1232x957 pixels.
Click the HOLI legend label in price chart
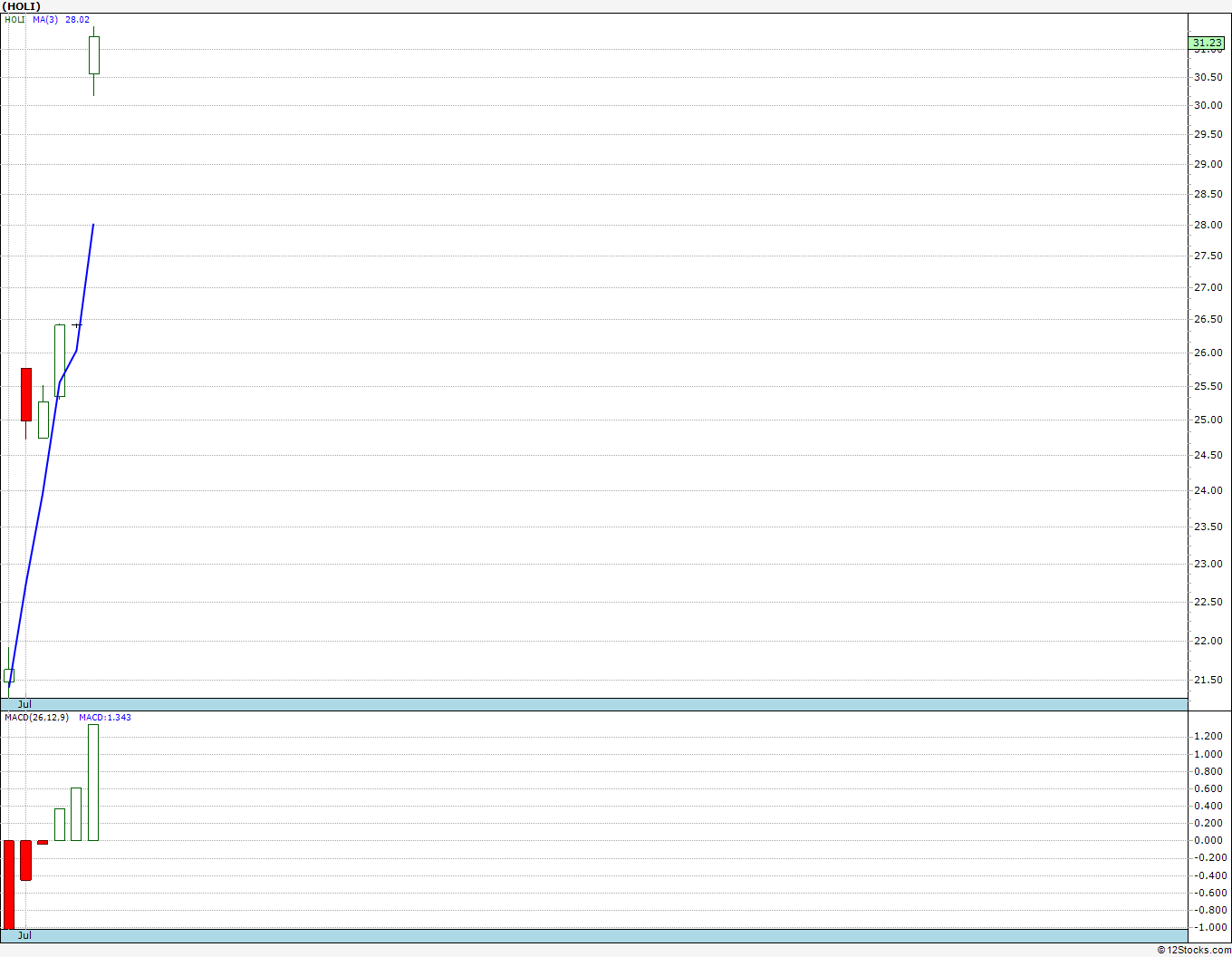pos(14,19)
